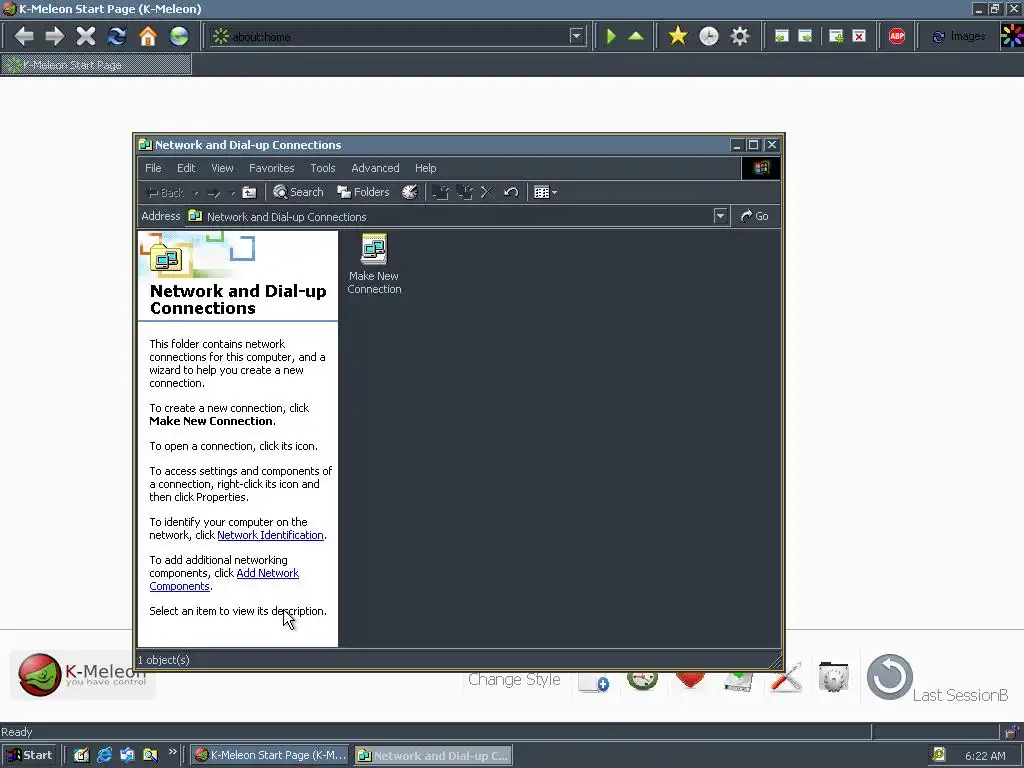Open bookmarks with the yellow star icon
The image size is (1024, 768).
[678, 36]
